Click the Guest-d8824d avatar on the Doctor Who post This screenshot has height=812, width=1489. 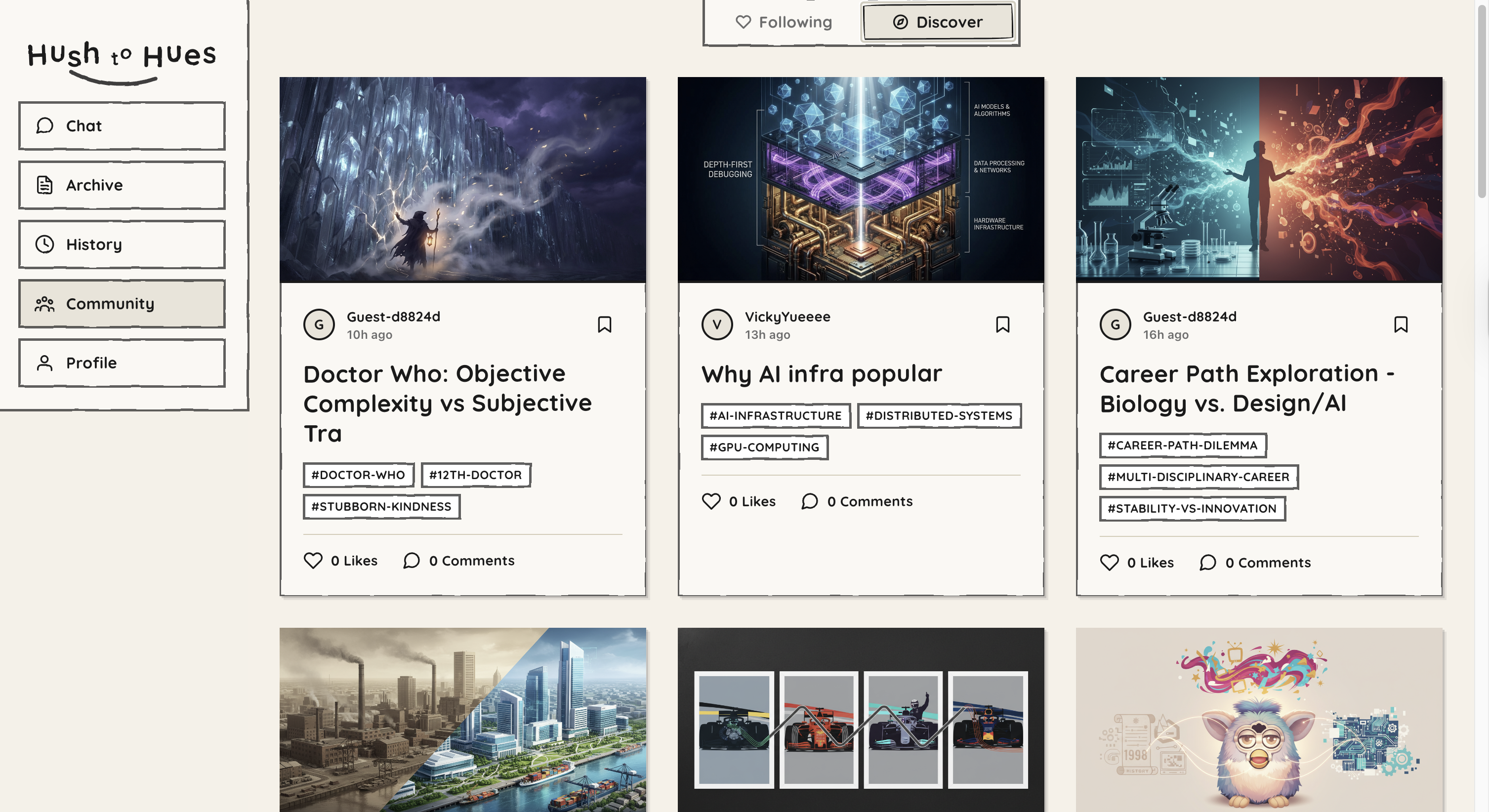click(x=319, y=324)
